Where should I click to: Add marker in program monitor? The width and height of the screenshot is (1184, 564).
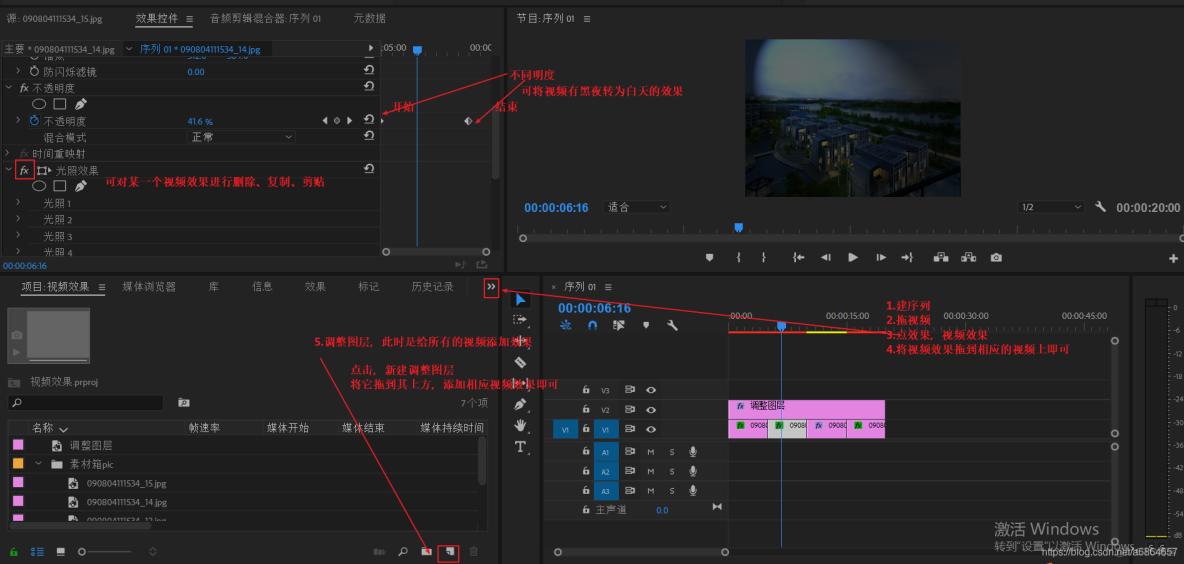[x=709, y=257]
